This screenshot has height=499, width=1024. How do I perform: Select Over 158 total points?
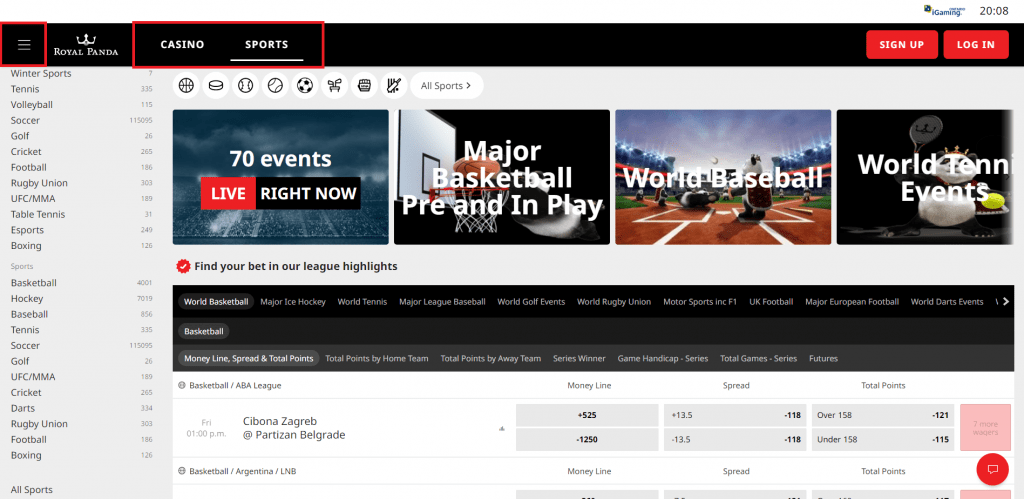click(883, 415)
